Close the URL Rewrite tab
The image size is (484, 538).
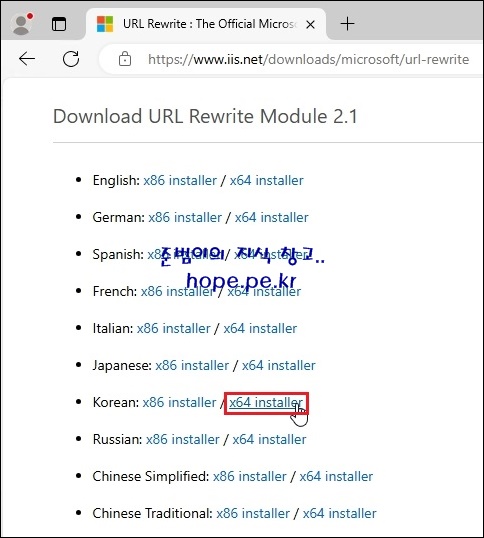click(x=310, y=24)
